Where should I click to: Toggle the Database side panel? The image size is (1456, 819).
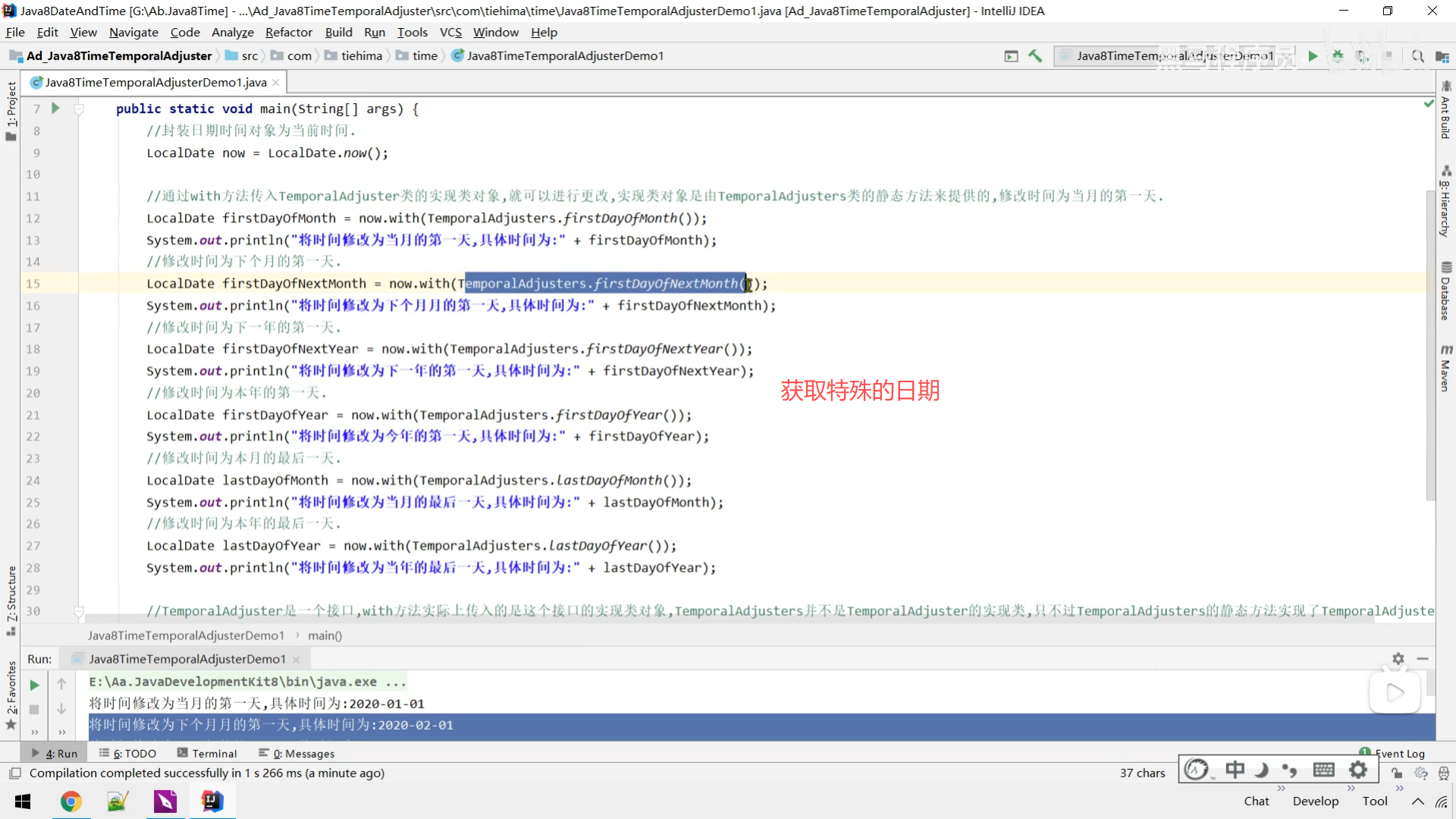pos(1445,291)
